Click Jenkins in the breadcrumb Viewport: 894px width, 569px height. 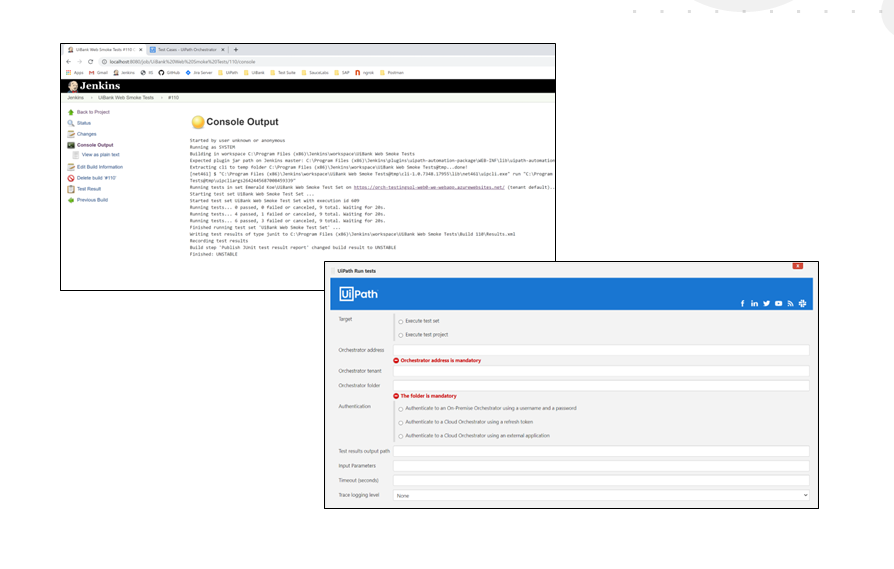75,97
